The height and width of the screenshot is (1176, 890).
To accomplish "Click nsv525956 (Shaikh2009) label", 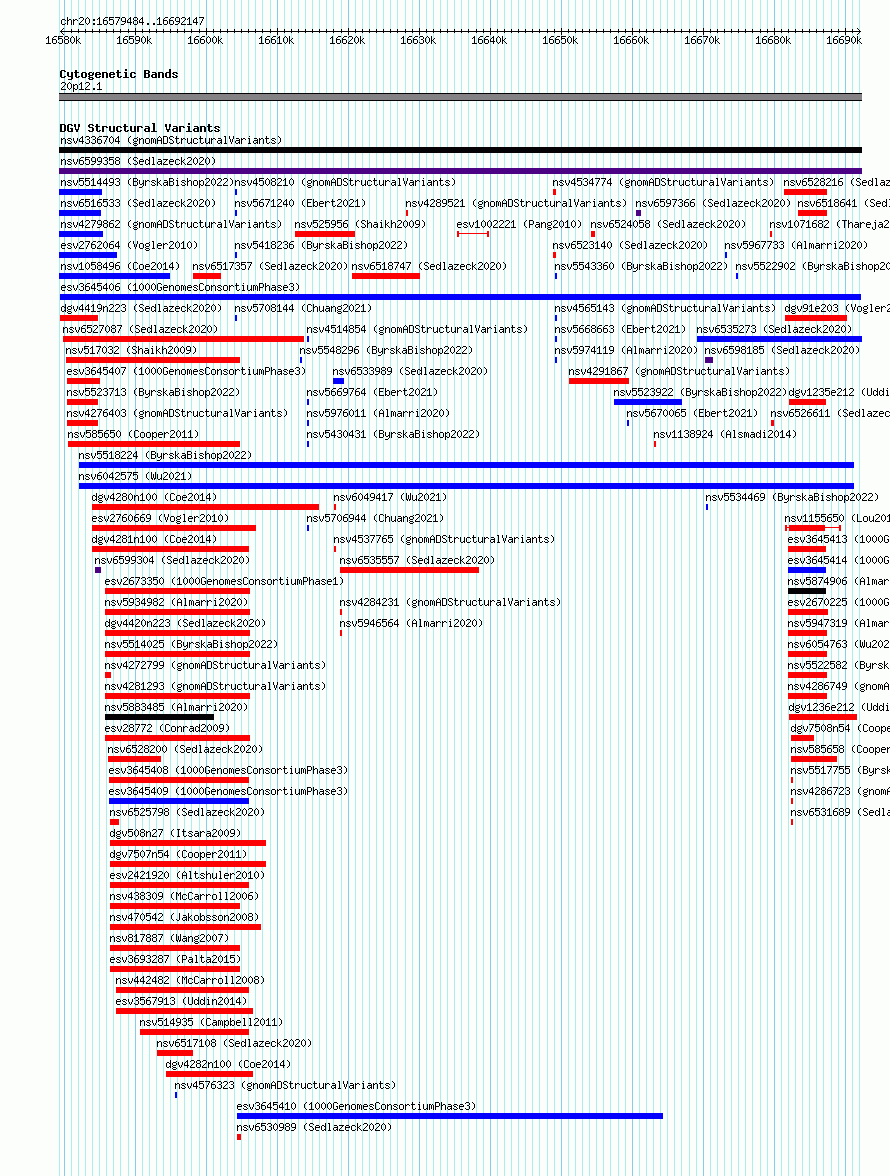I will [360, 224].
